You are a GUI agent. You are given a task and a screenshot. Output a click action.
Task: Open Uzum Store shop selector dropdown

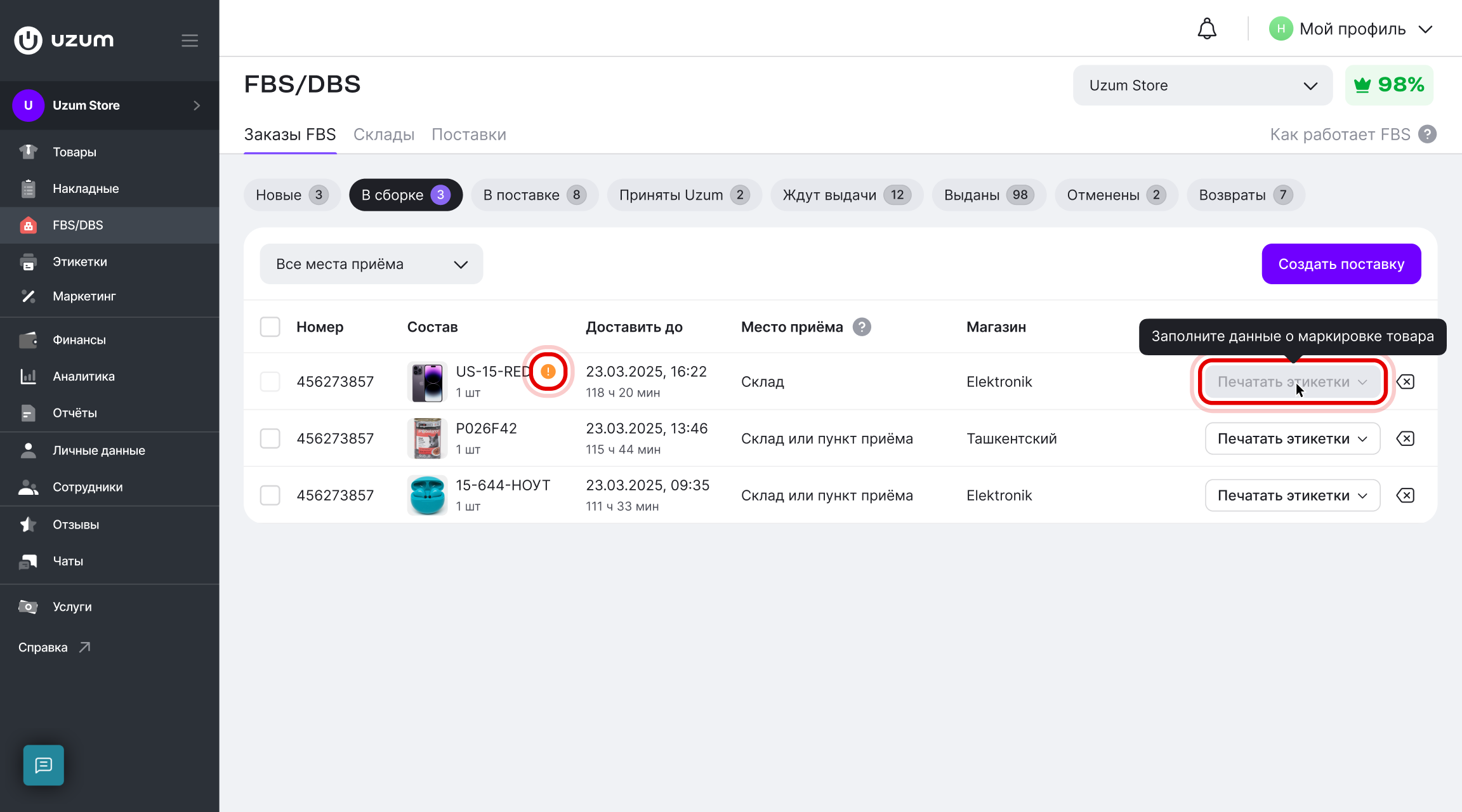pos(1202,85)
